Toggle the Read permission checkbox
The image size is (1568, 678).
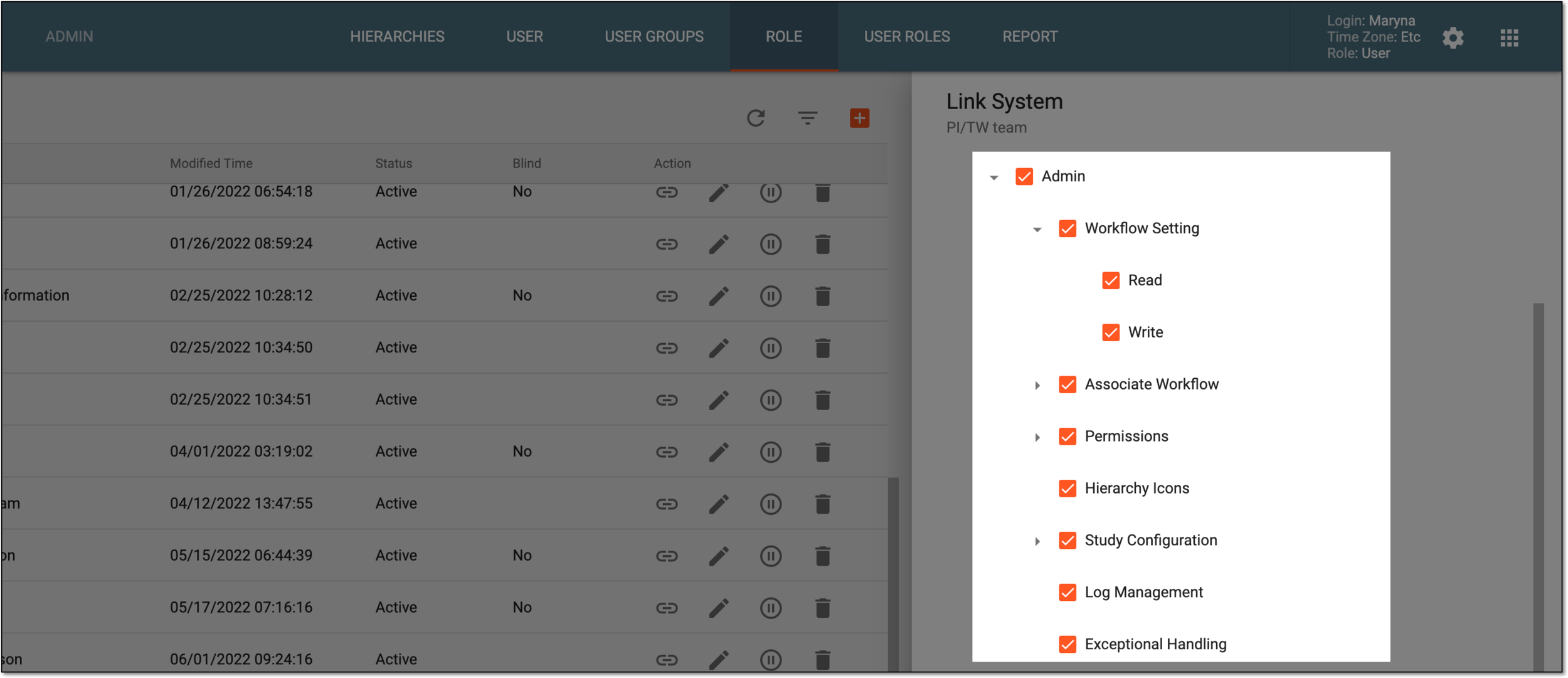tap(1110, 280)
